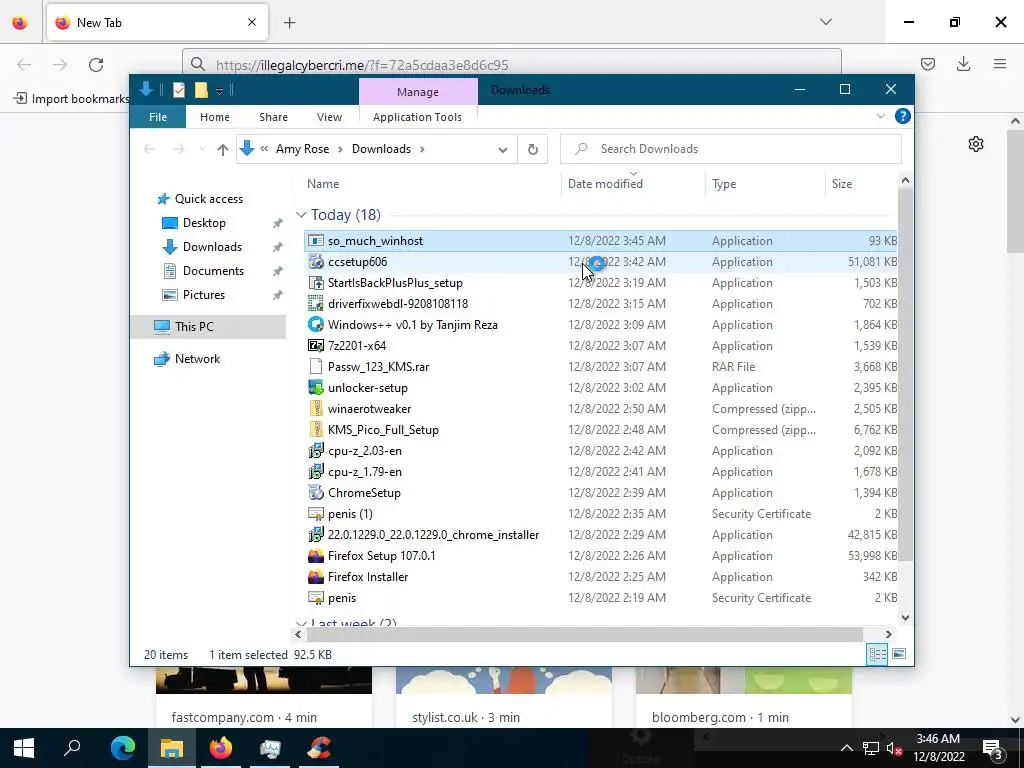Sort by Date modified column
The image size is (1024, 768).
(x=605, y=184)
